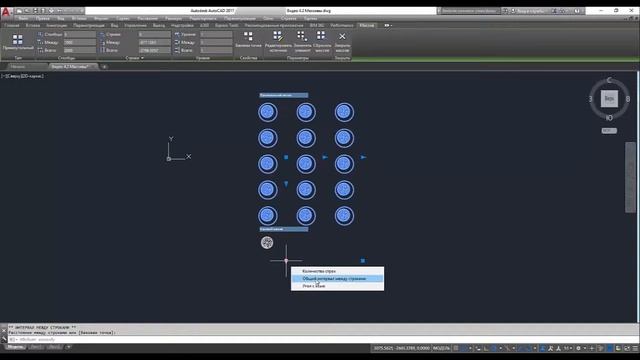
Task: Toggle hardware acceleration icon in status bar
Action: click(x=610, y=348)
